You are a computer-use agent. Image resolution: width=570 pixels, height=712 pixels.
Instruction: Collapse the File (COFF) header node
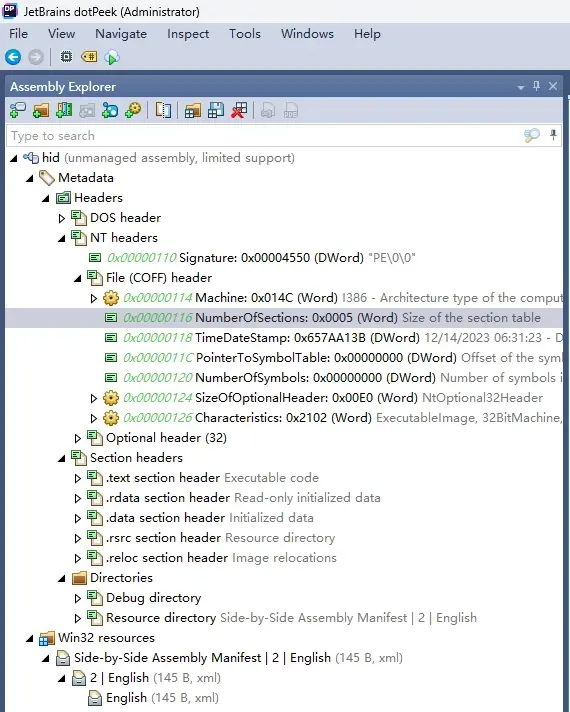[78, 278]
